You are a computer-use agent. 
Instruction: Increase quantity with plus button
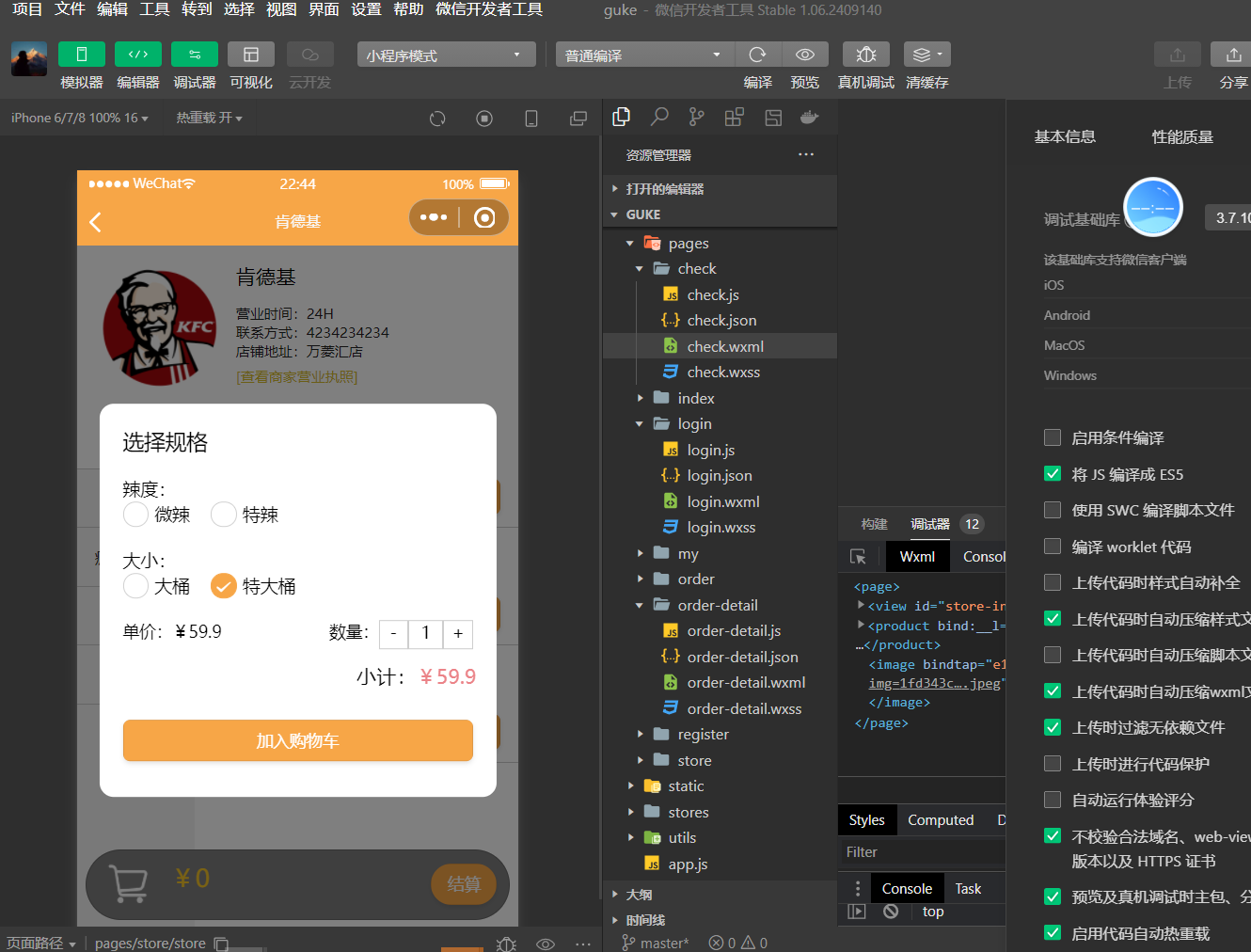(x=458, y=634)
